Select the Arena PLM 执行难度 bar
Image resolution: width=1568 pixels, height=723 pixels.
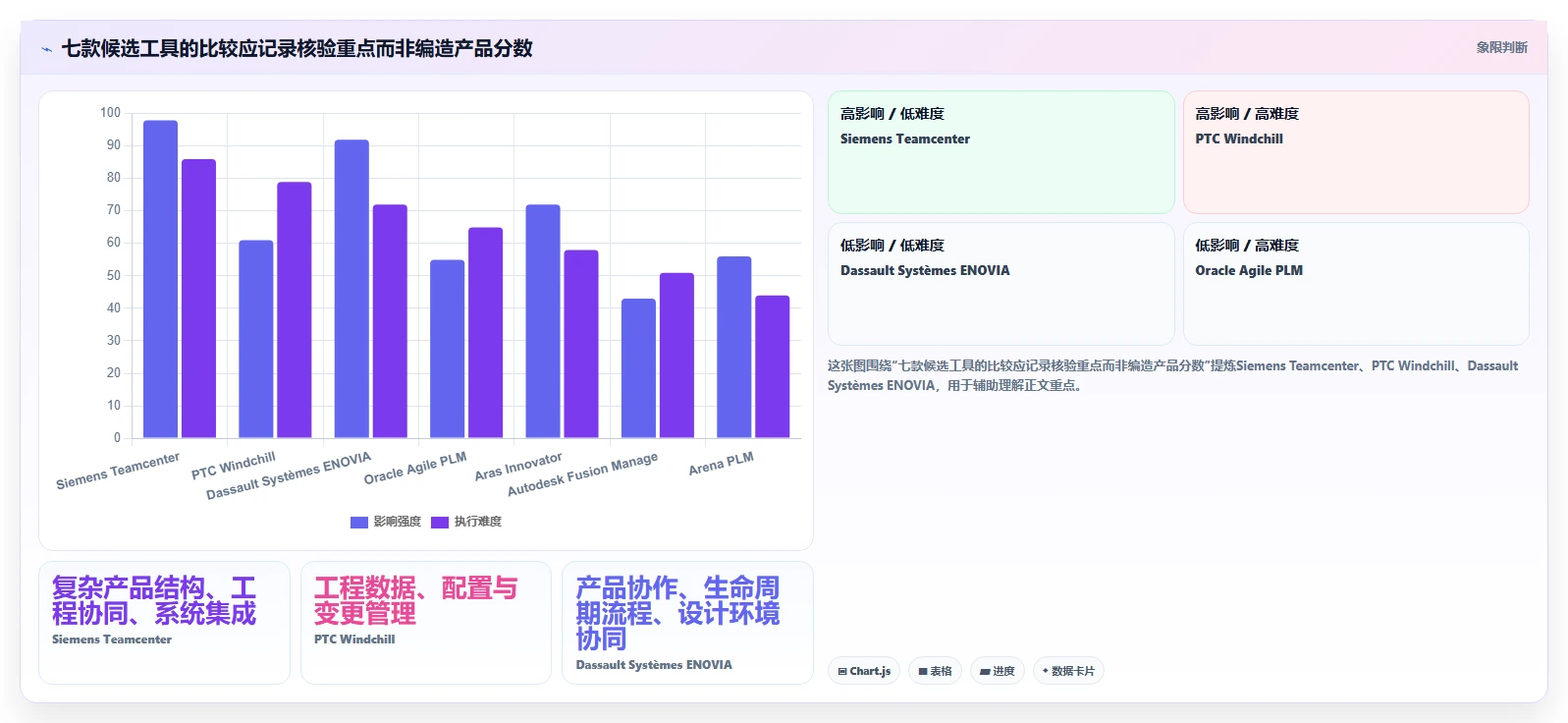772,366
